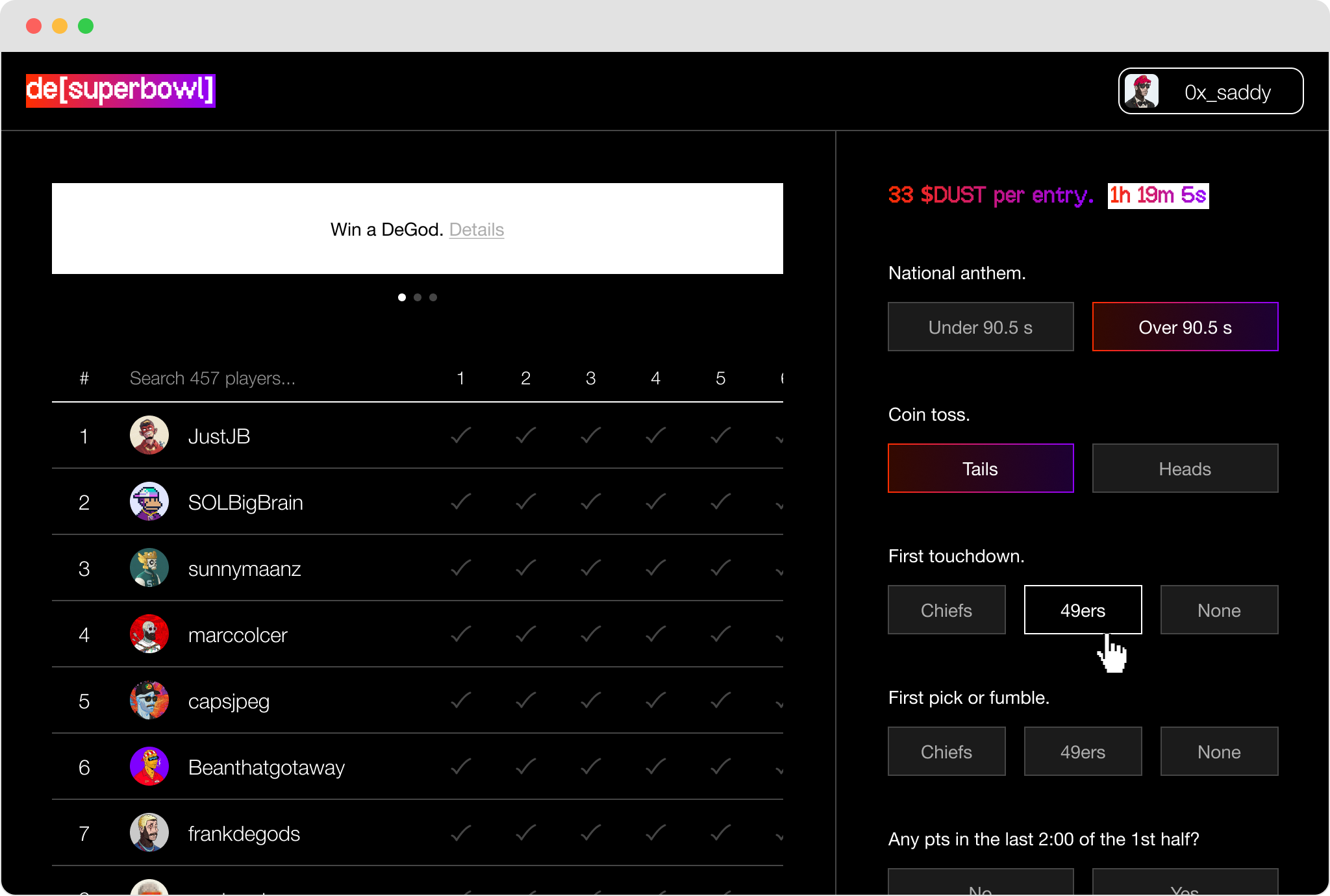
Task: Click JustJB's checkmark in column 1
Action: (460, 435)
